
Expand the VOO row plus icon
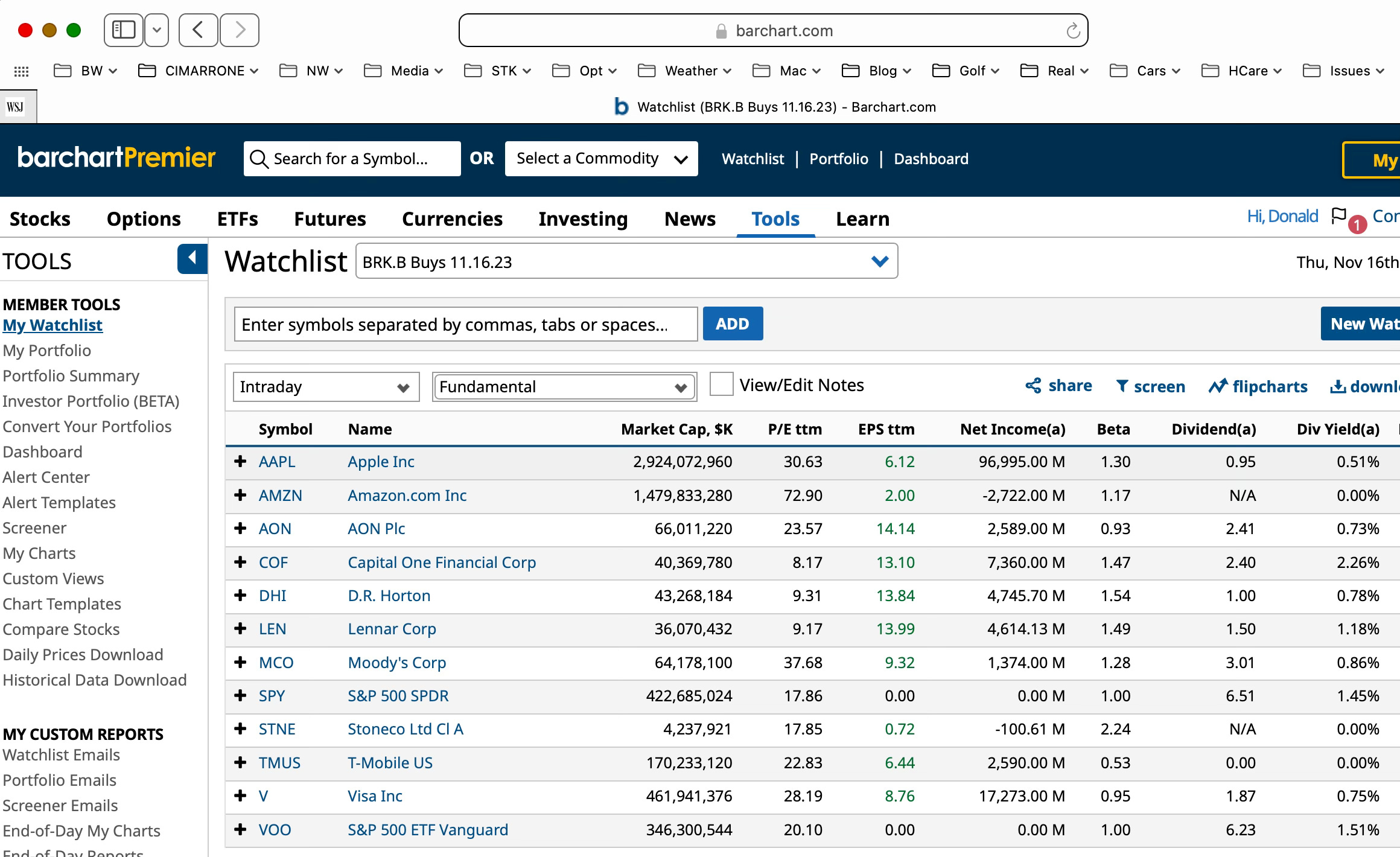pos(240,830)
